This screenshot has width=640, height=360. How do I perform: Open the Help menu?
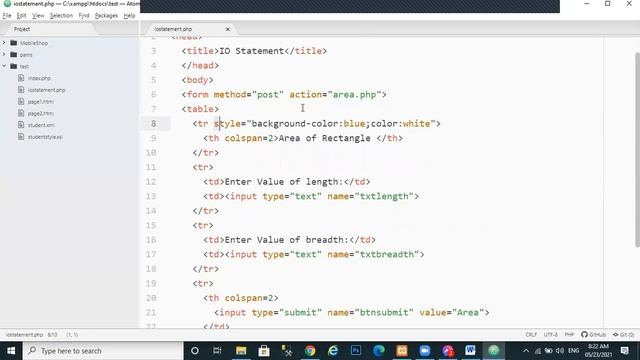pyautogui.click(x=129, y=16)
